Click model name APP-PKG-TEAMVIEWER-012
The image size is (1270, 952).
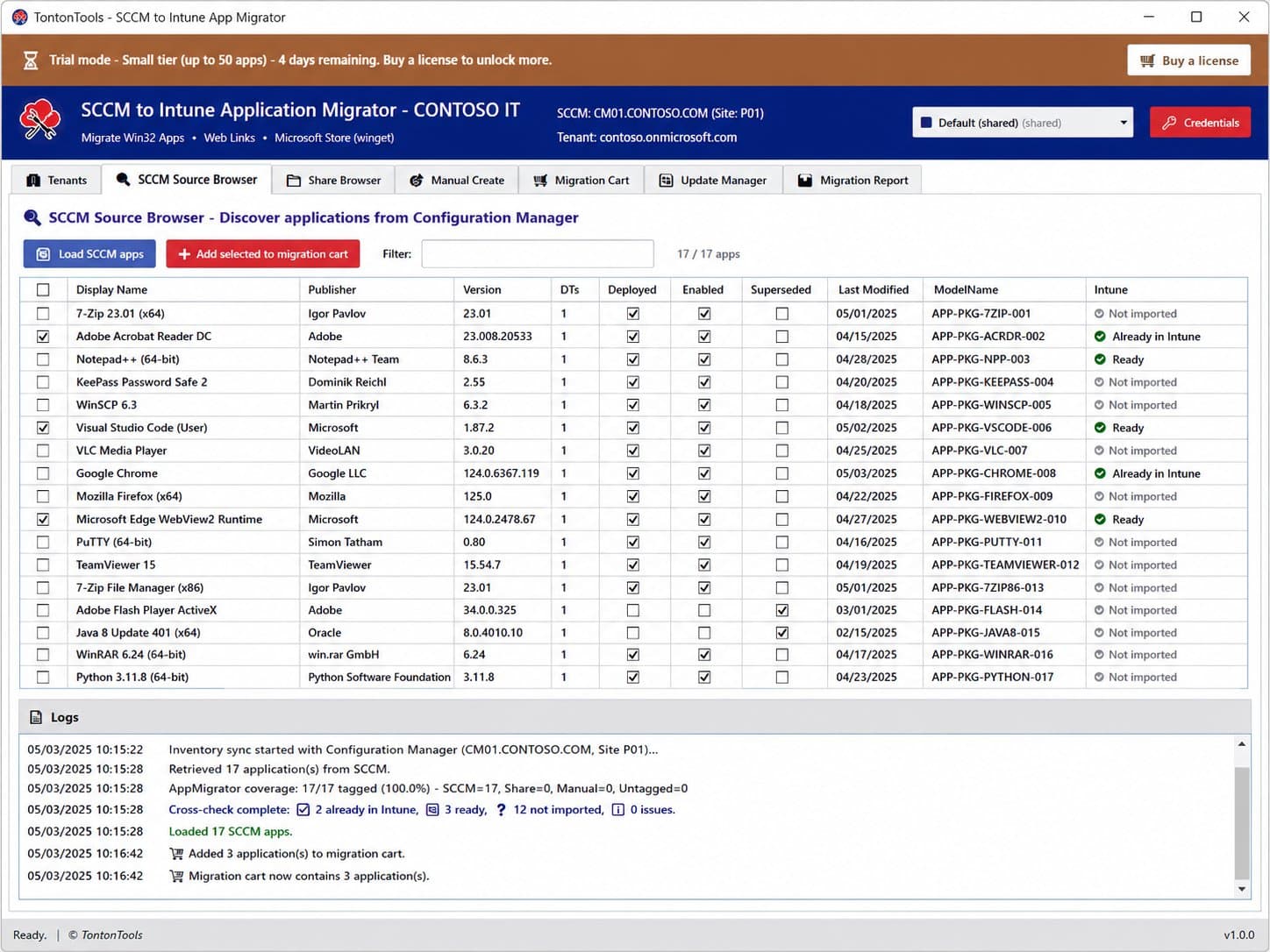(x=1005, y=565)
